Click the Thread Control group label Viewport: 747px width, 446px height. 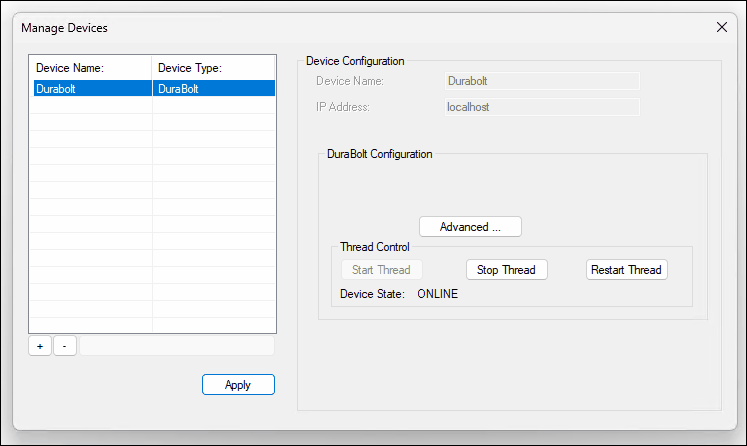click(375, 247)
